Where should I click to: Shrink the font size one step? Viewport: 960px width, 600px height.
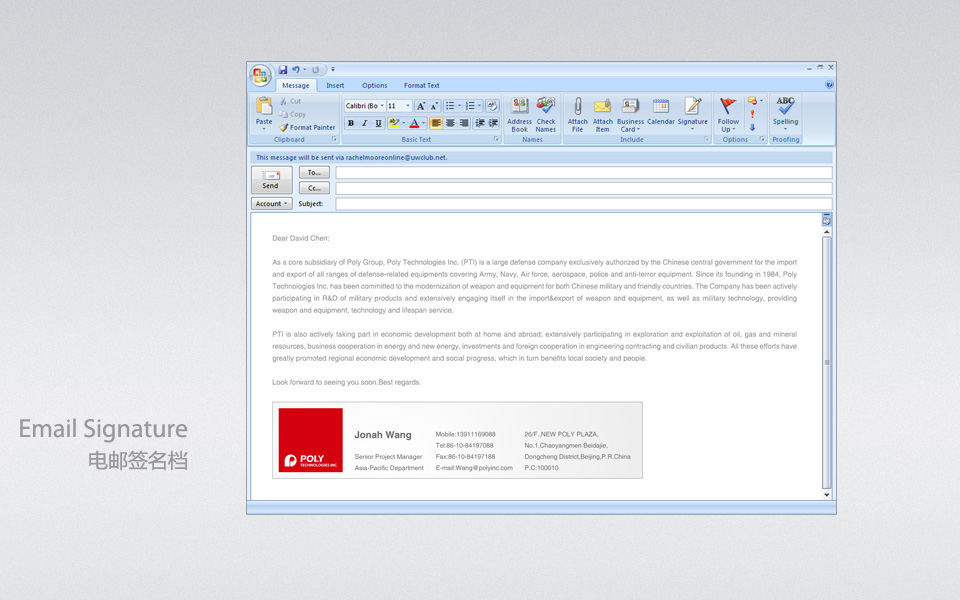pyautogui.click(x=434, y=106)
